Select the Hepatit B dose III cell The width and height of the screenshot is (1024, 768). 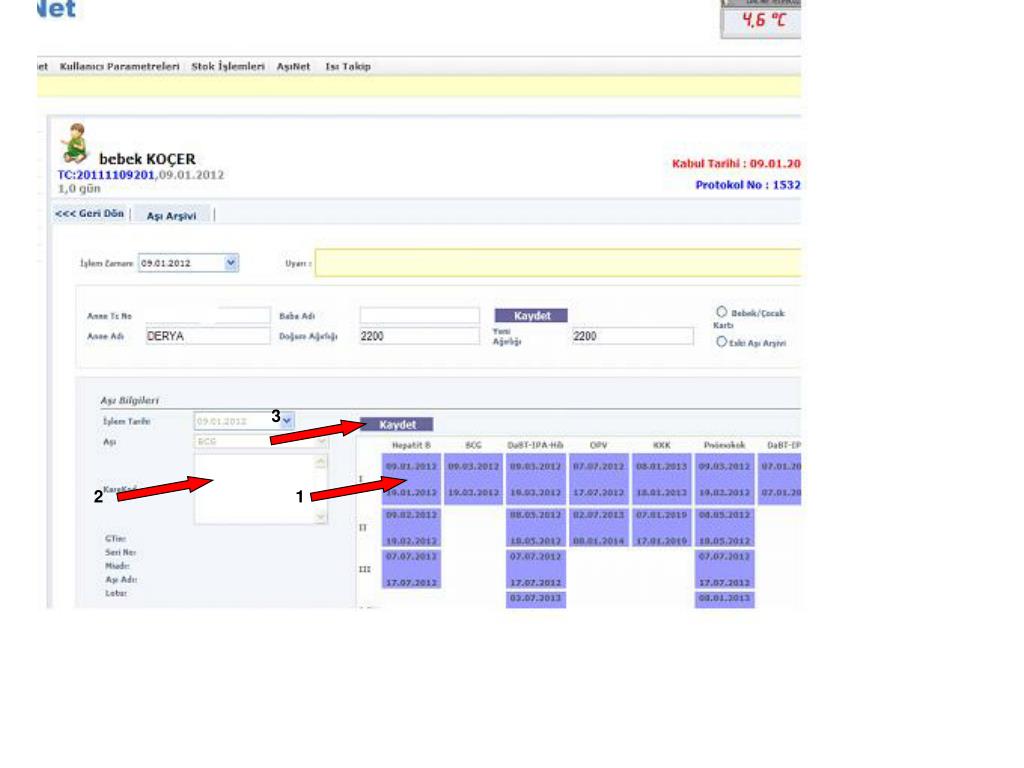(x=411, y=569)
